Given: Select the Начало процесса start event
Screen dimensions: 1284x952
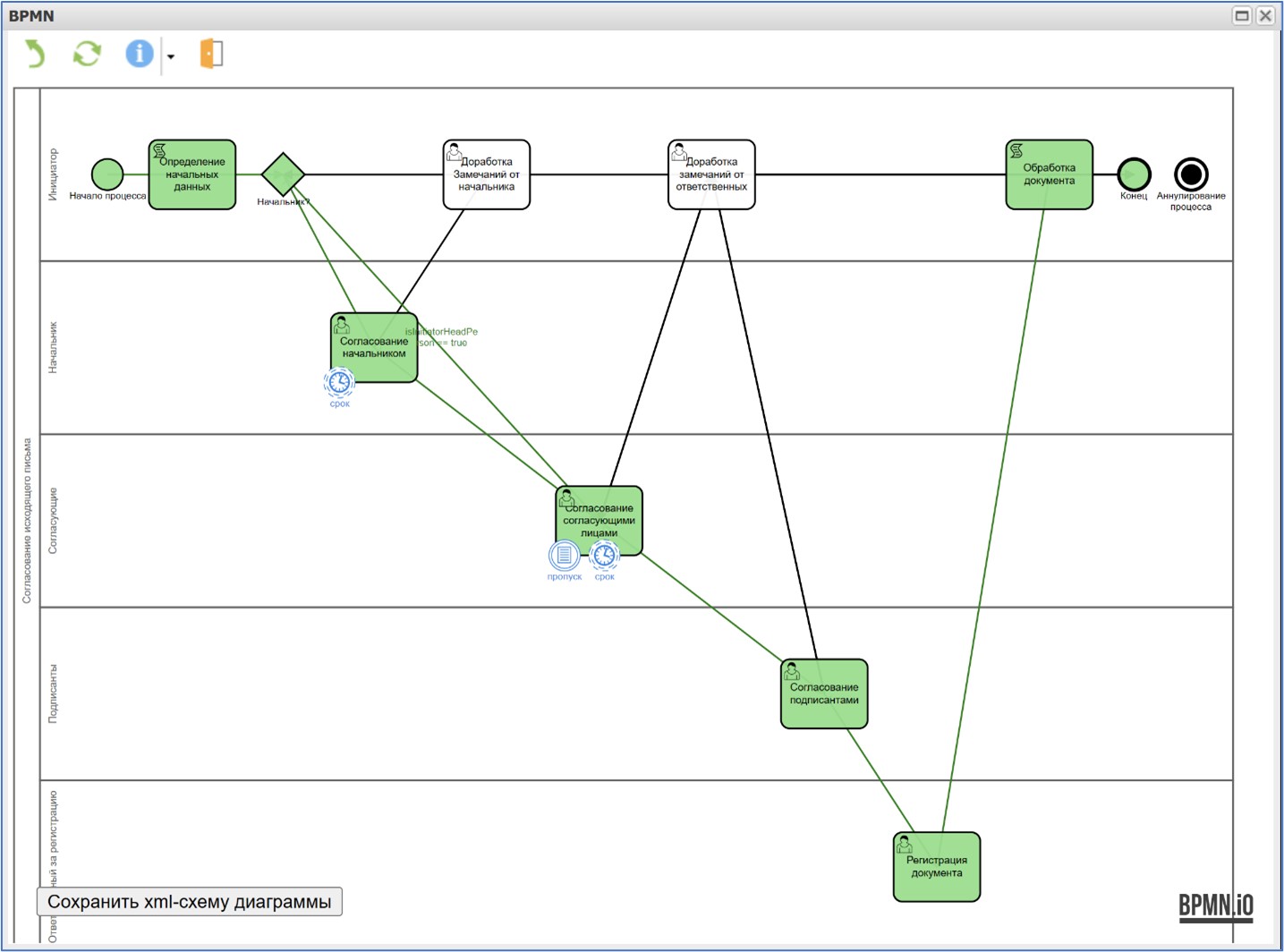Looking at the screenshot, I should click(107, 174).
